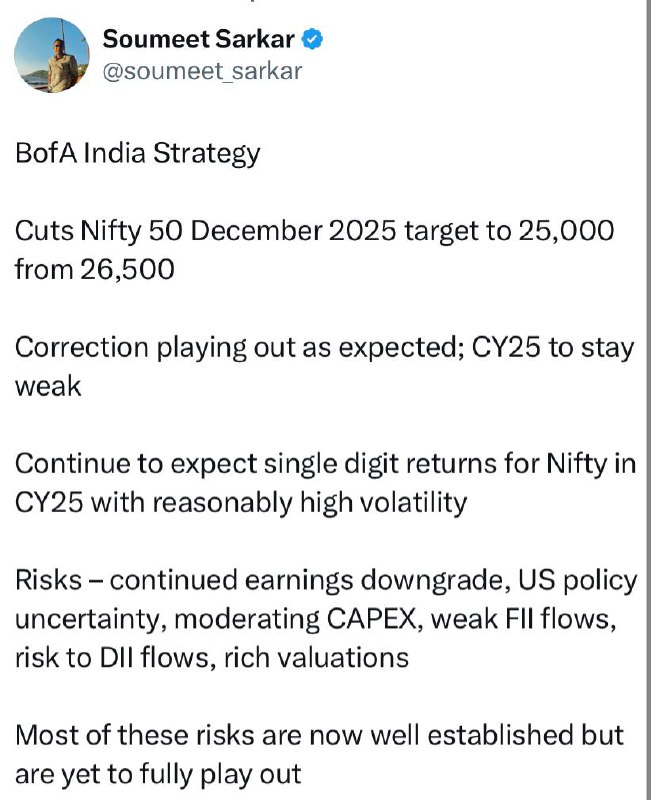
Task: Click the "reasonably high volatility" phrase
Action: (x=310, y=503)
